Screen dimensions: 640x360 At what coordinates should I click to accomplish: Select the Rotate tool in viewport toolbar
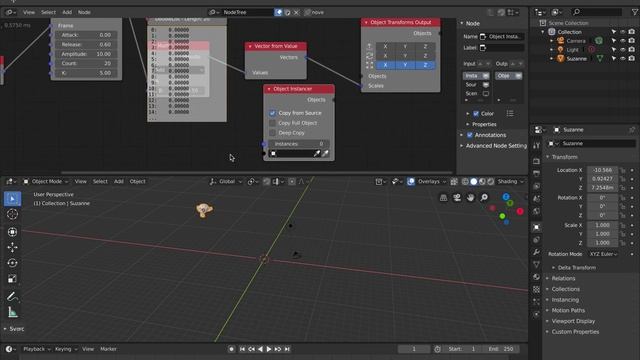[12, 263]
